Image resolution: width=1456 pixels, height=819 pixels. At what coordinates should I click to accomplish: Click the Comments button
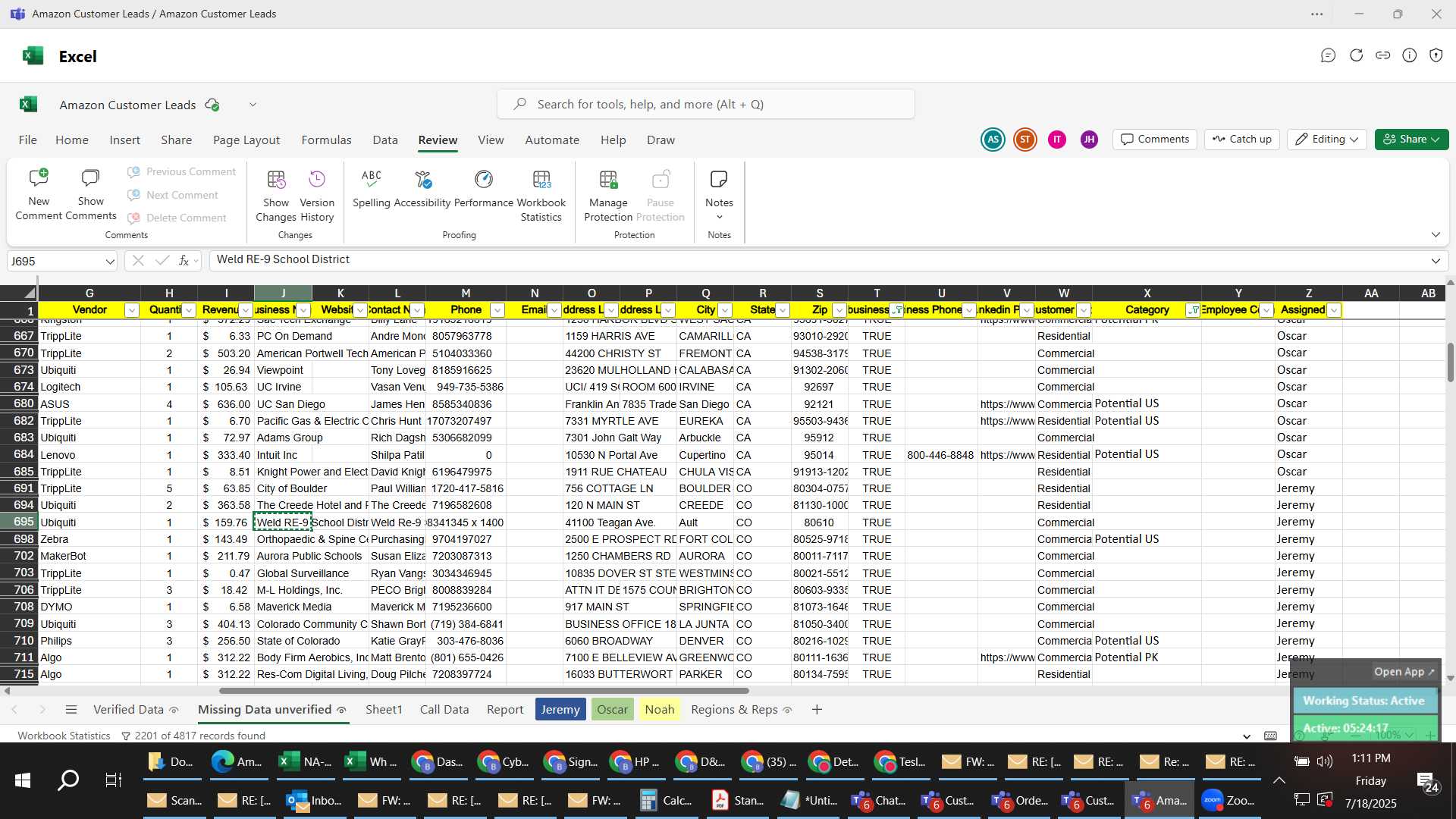click(x=1155, y=140)
